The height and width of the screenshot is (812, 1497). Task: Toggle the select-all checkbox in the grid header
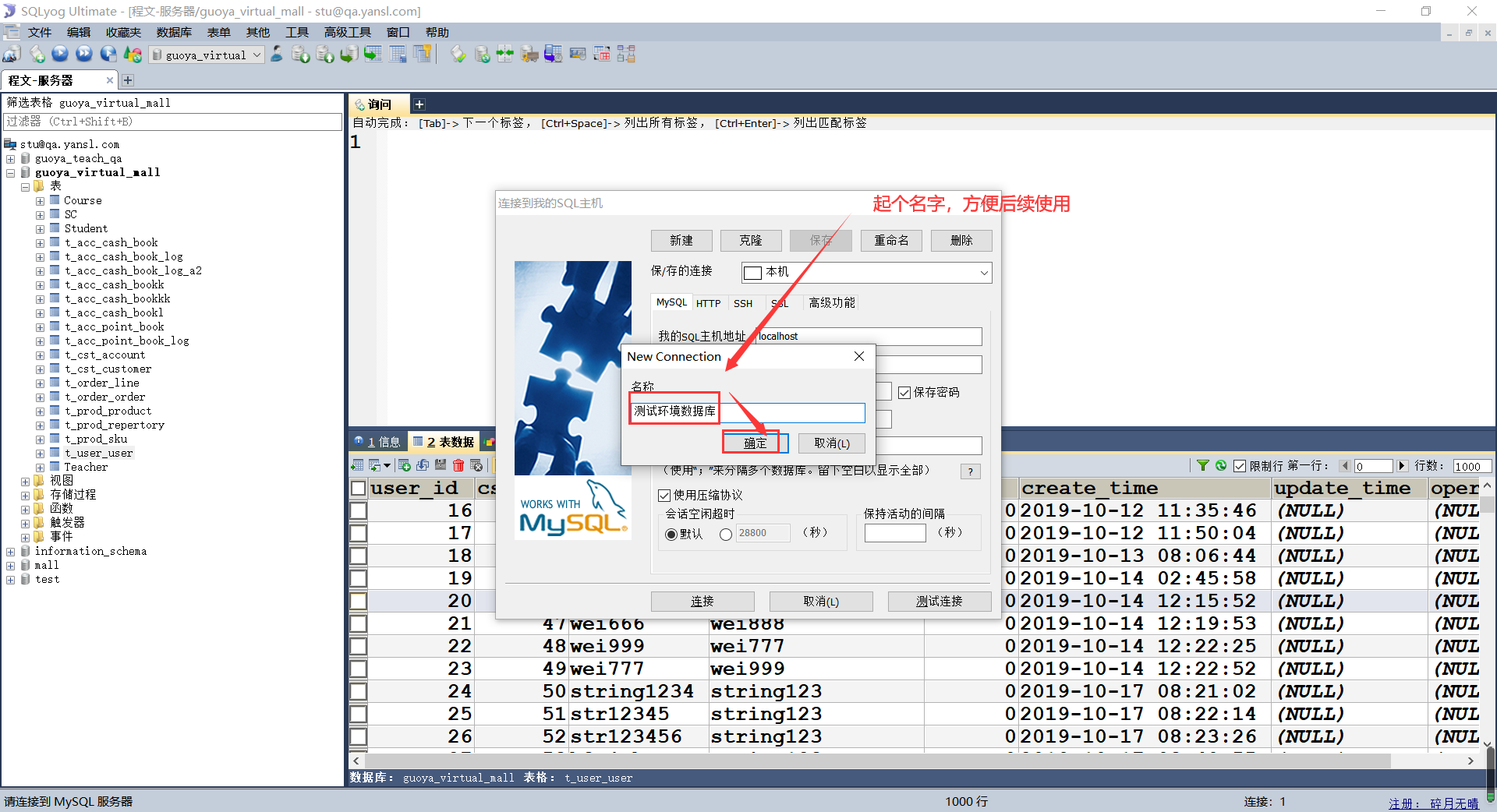click(359, 489)
